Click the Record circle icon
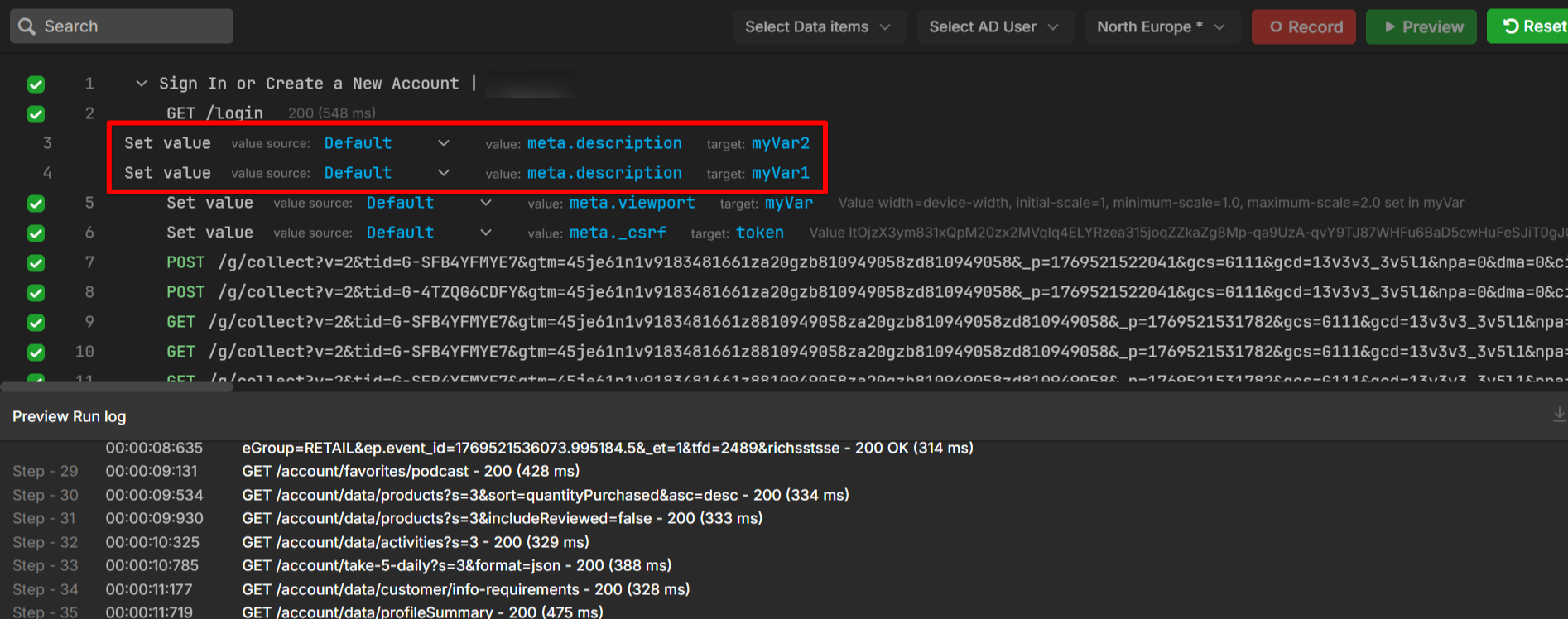The image size is (1568, 619). tap(1276, 26)
